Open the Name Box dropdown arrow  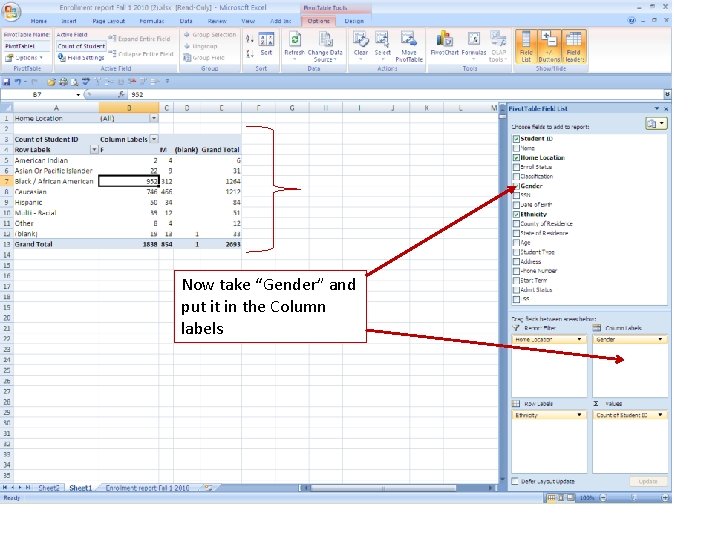(x=78, y=95)
